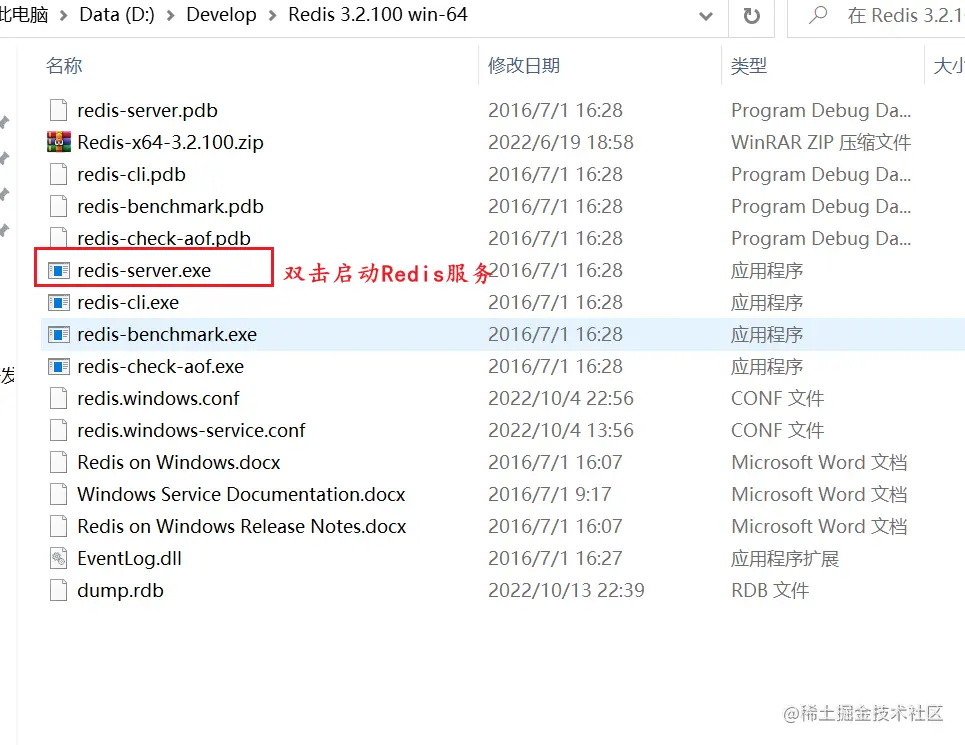Viewport: 965px width, 745px height.
Task: Click Microsoft Word 文档 type of Redis on Windows.docx
Action: point(819,463)
